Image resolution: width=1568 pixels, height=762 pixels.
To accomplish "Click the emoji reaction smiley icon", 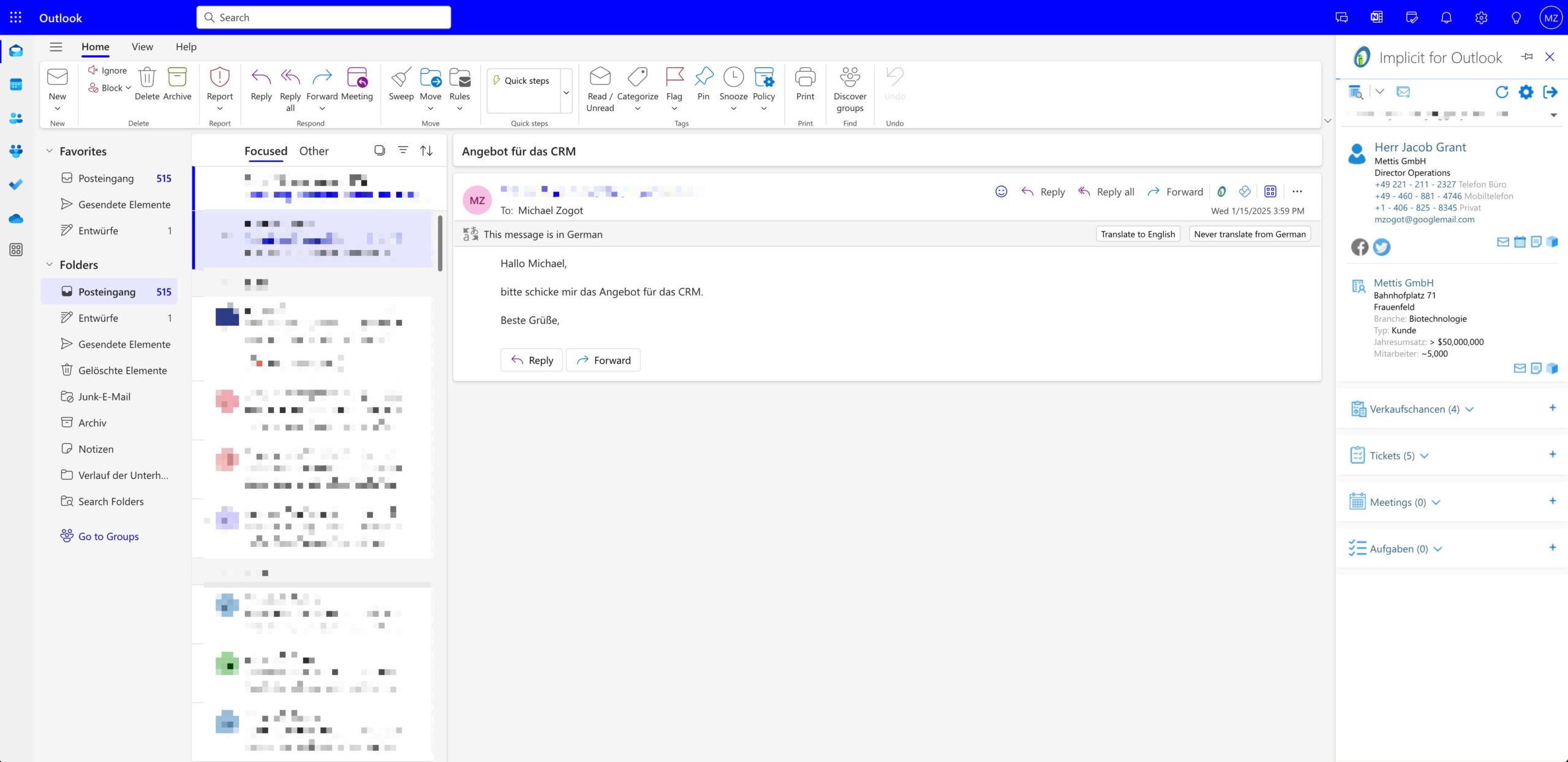I will 1001,192.
